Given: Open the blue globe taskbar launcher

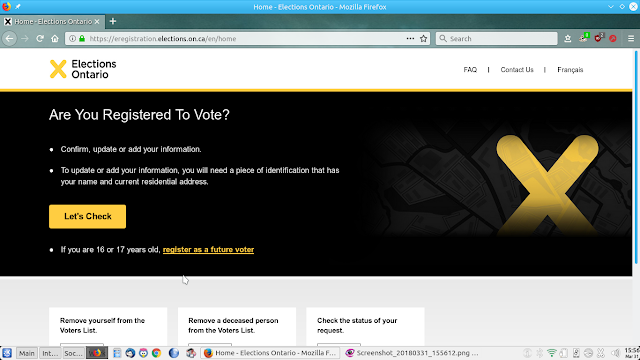Looking at the screenshot, I should (x=174, y=353).
